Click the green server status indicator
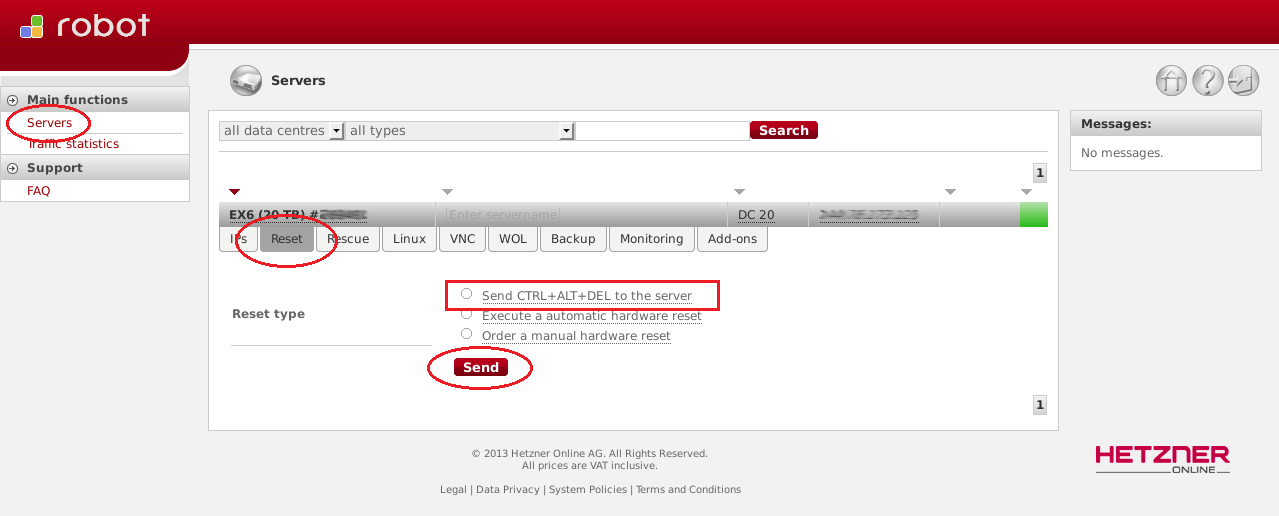Image resolution: width=1279 pixels, height=516 pixels. [x=1034, y=214]
